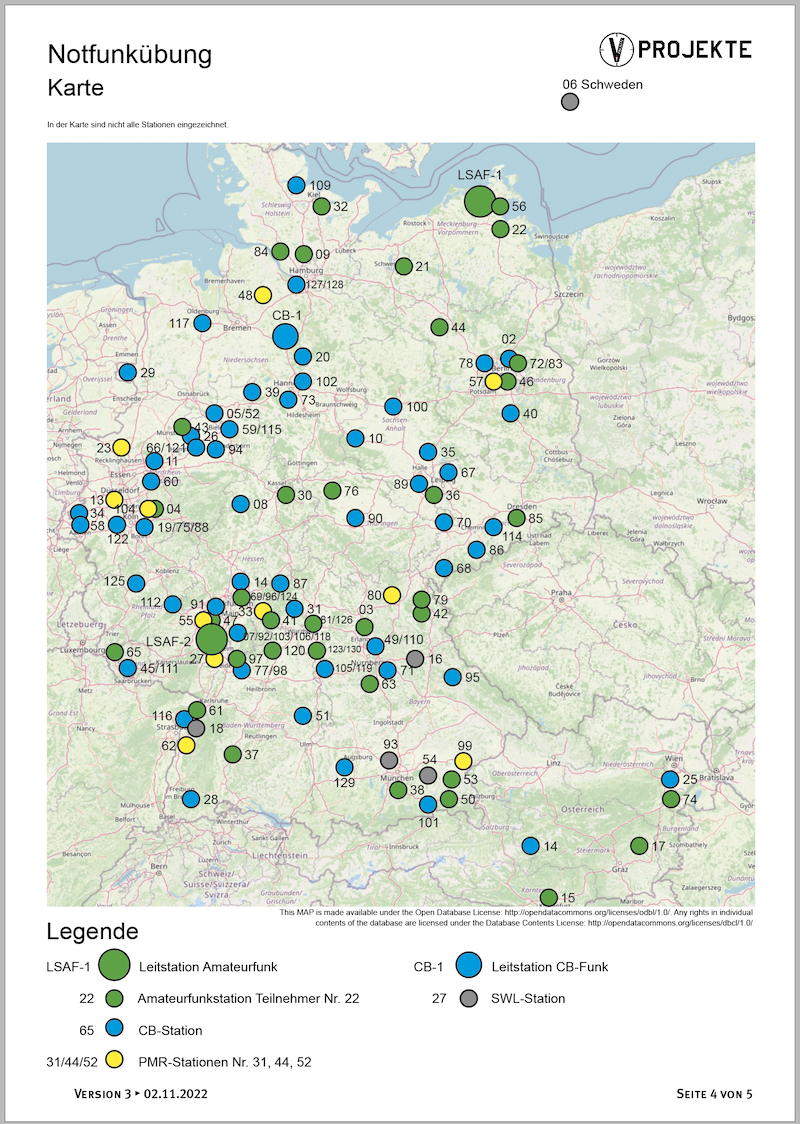Select the gray 06 Schweden marker
The width and height of the screenshot is (800, 1124).
[570, 102]
